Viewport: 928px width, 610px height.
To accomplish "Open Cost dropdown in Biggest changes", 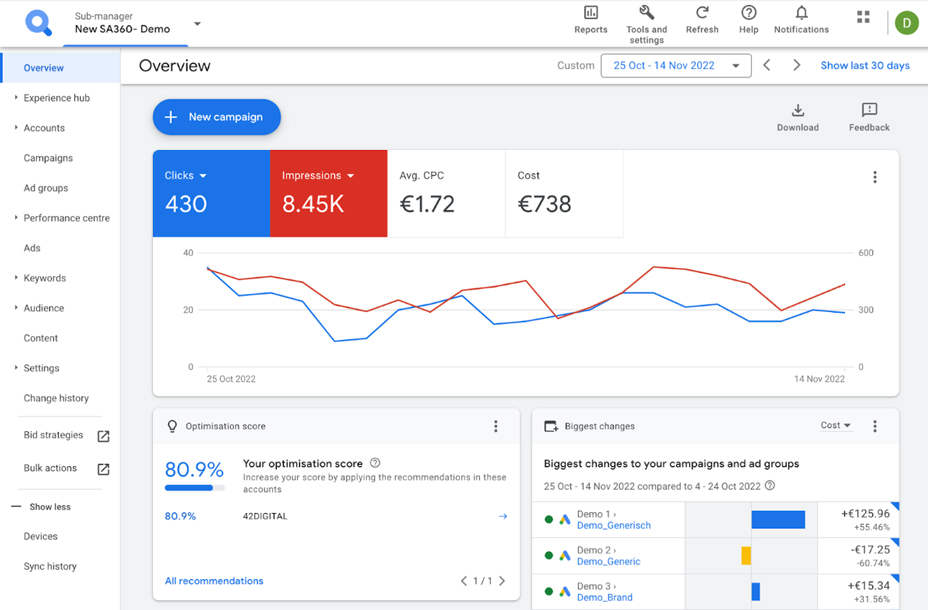I will click(x=836, y=425).
